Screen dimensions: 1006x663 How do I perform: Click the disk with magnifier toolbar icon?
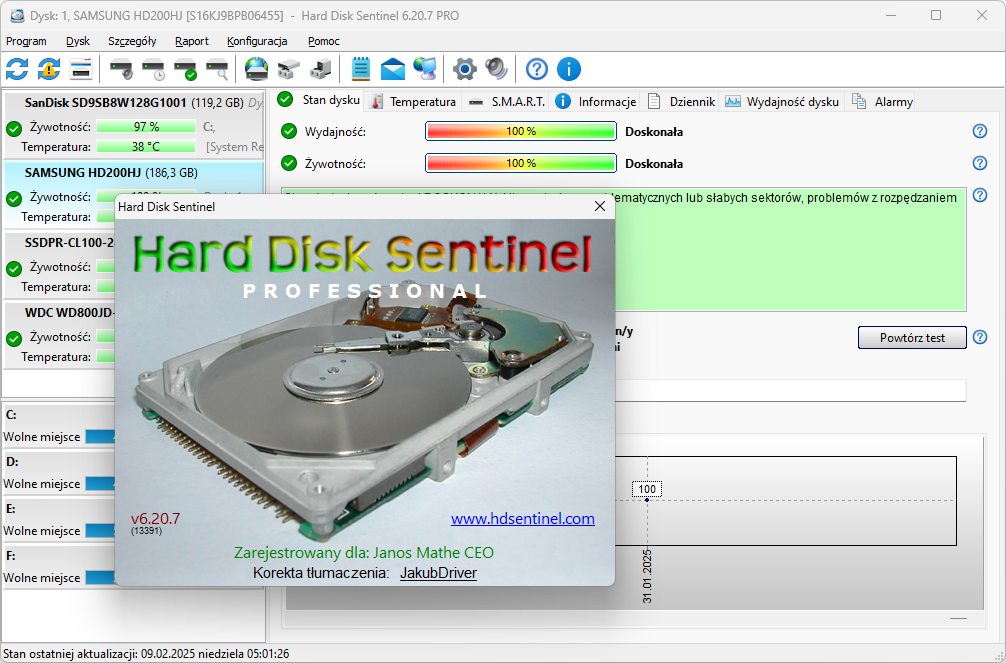pyautogui.click(x=217, y=69)
